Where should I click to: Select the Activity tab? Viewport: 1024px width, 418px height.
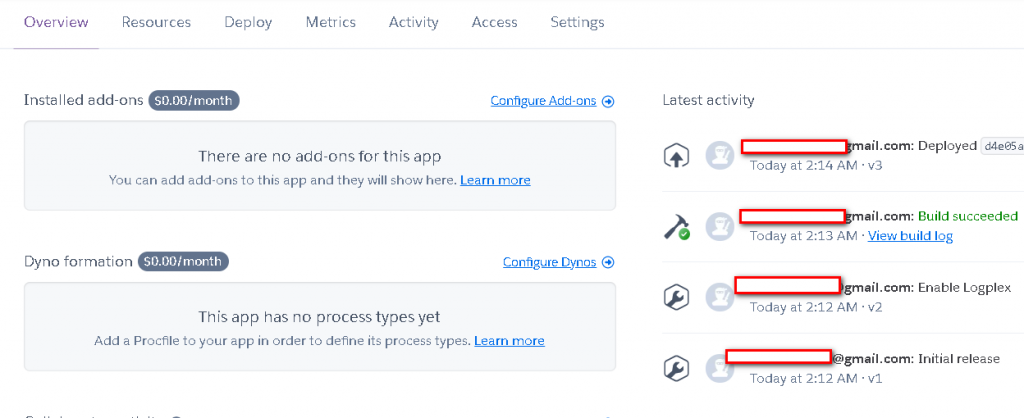coord(413,22)
